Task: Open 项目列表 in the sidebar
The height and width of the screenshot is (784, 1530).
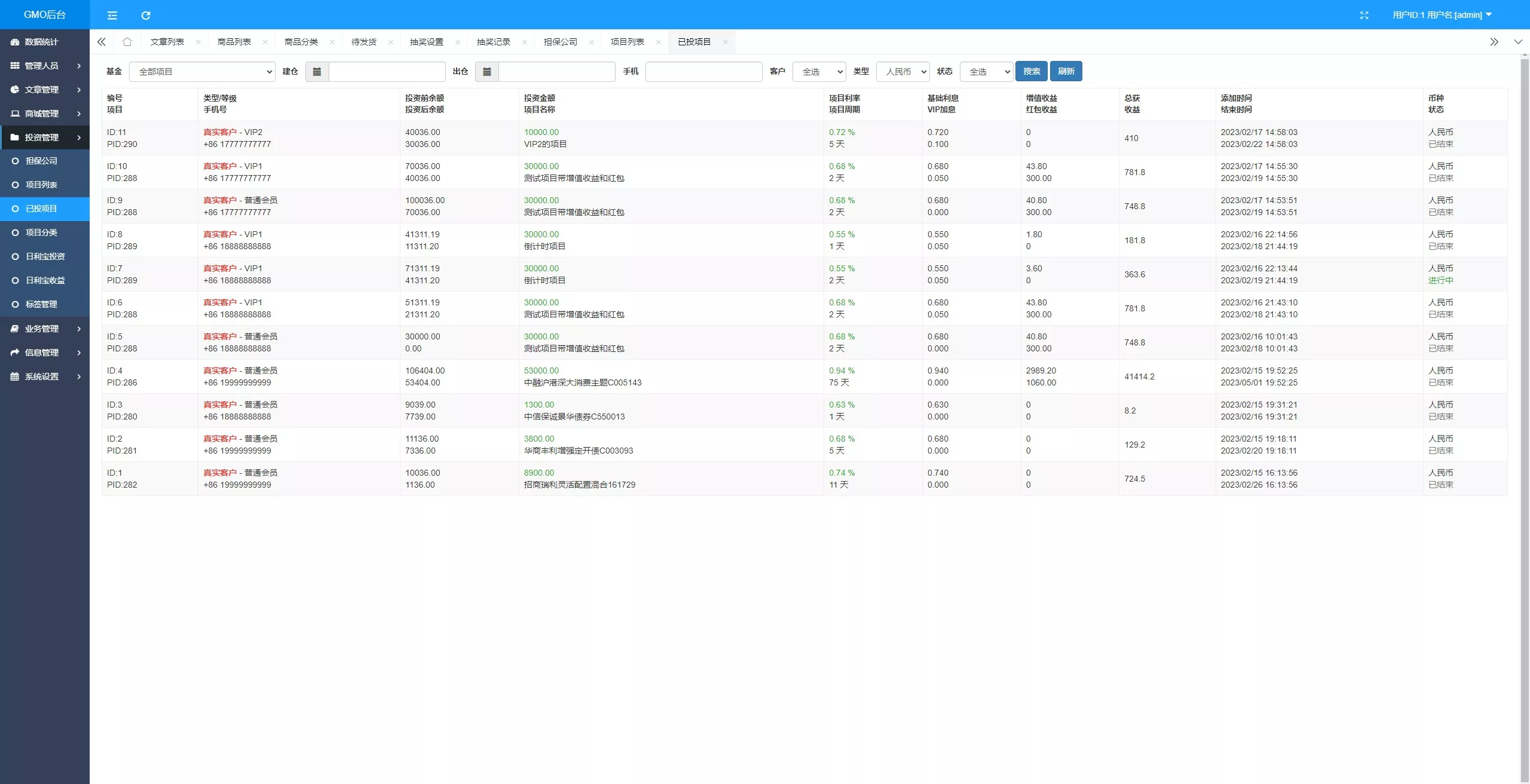Action: [x=45, y=185]
